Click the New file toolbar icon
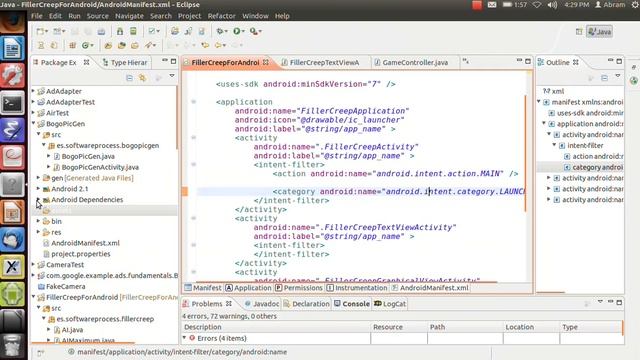This screenshot has width=640, height=360. [41, 31]
